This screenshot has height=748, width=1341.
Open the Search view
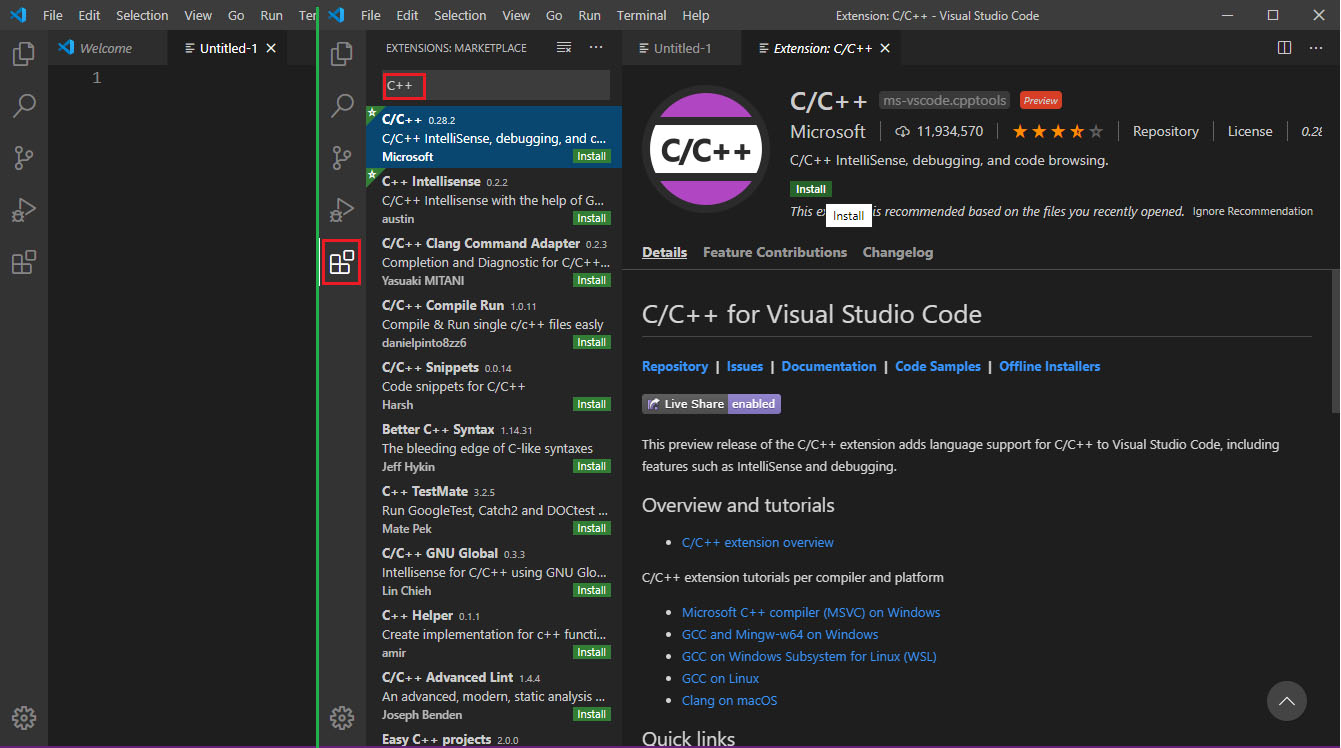342,105
